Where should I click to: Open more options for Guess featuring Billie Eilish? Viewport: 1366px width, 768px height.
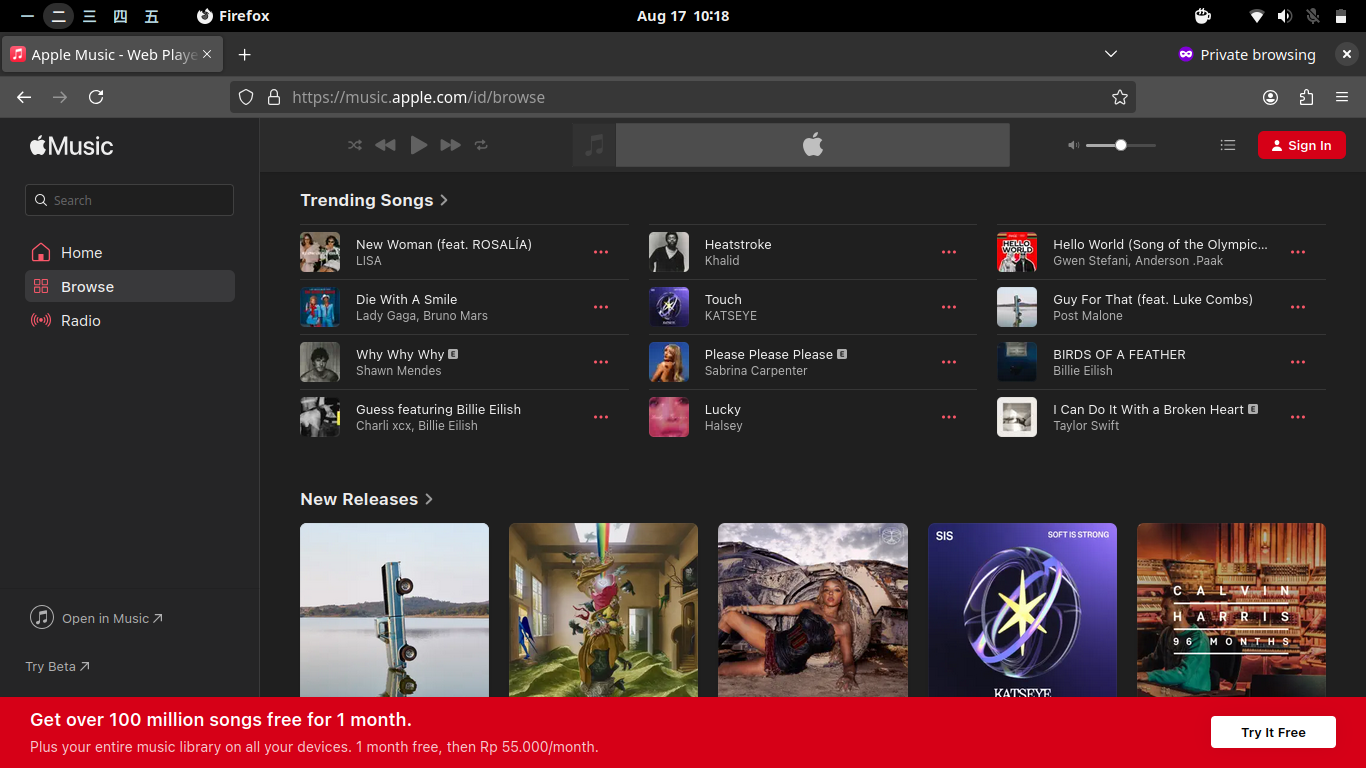(x=601, y=417)
